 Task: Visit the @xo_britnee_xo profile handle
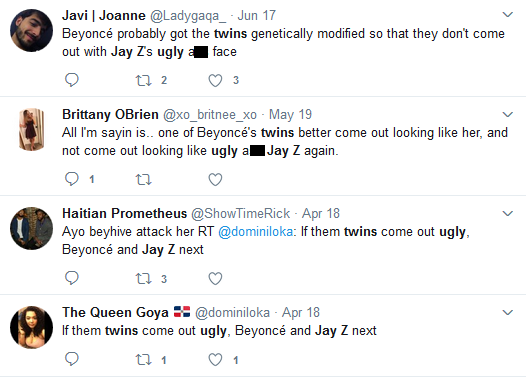click(x=210, y=115)
